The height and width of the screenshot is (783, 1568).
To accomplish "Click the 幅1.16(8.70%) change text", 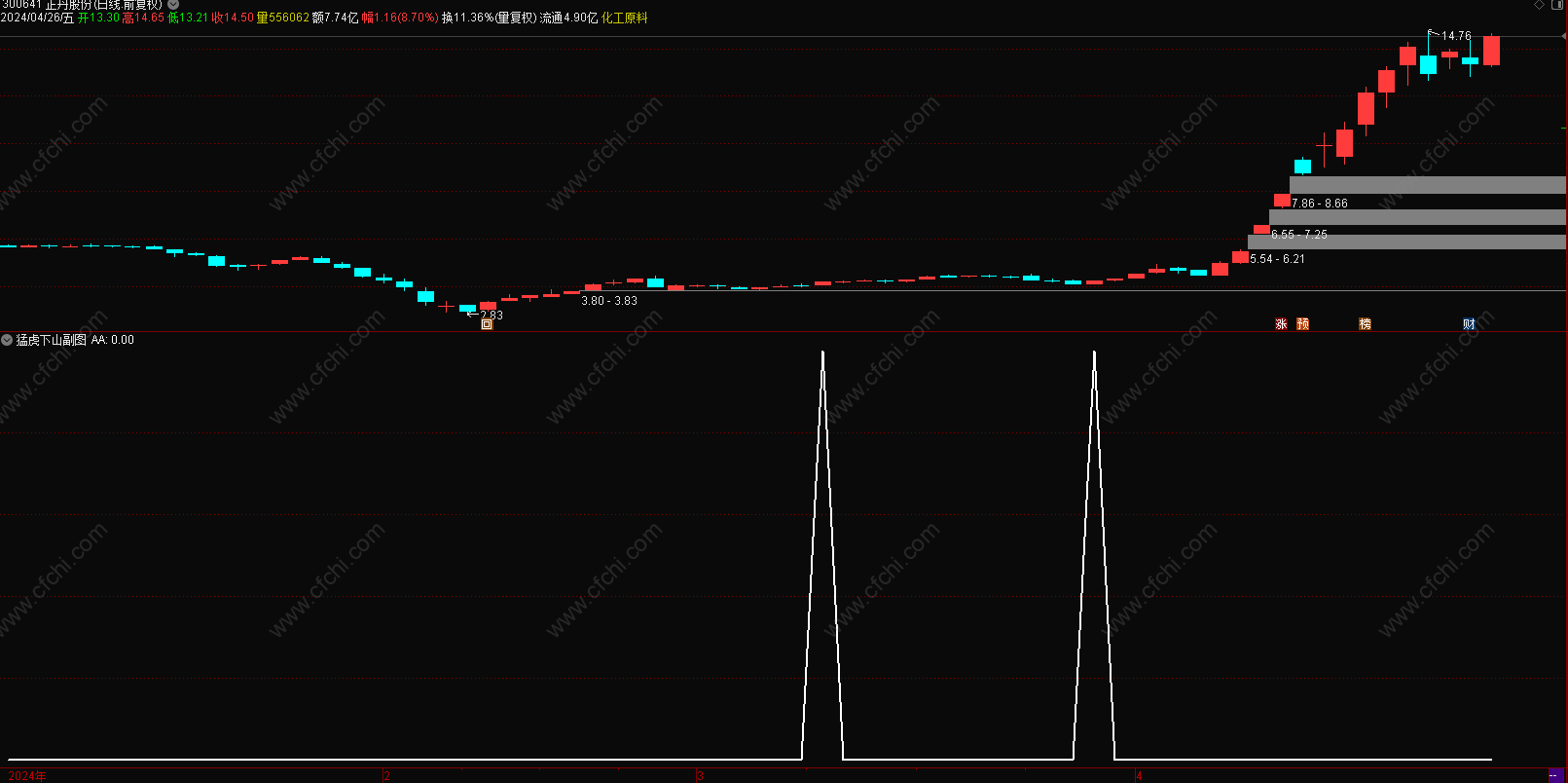I will (400, 18).
